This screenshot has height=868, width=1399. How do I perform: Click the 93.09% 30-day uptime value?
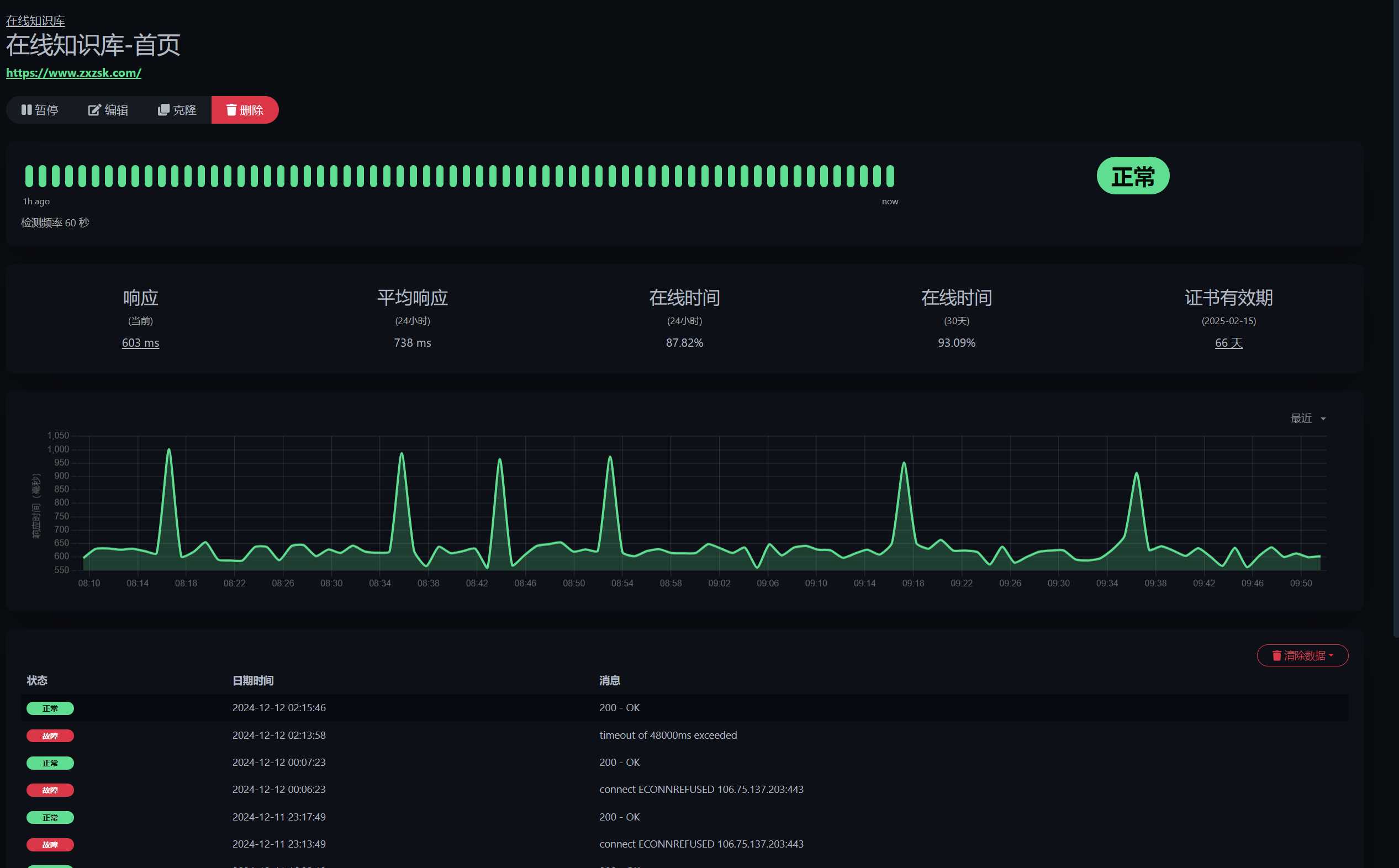[957, 343]
